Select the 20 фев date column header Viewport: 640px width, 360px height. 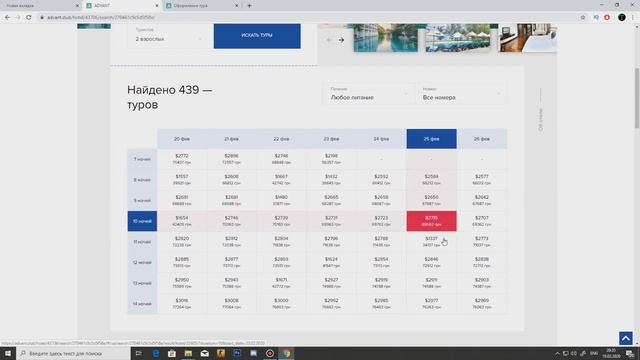(182, 139)
